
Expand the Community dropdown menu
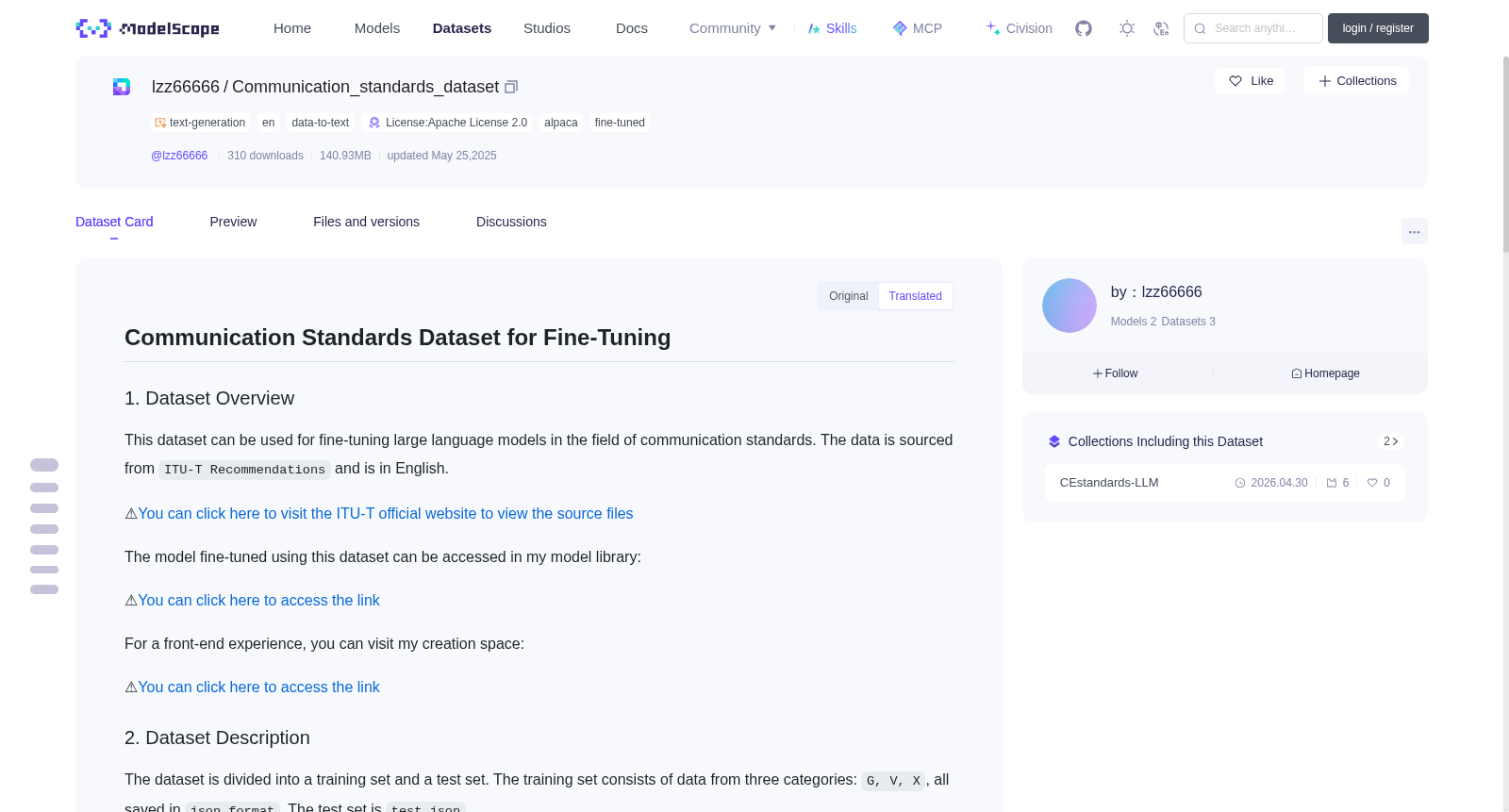733,28
